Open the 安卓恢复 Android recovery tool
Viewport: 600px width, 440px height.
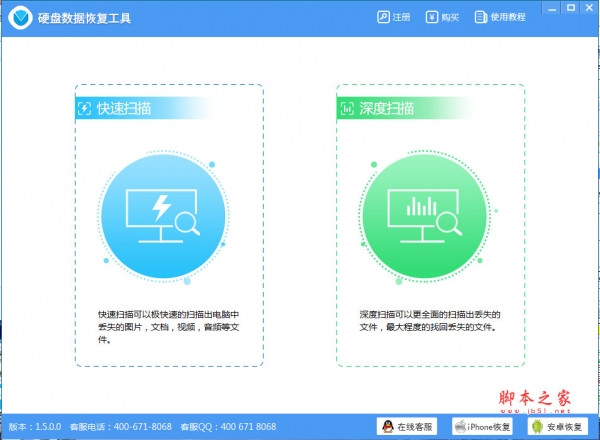click(x=558, y=426)
